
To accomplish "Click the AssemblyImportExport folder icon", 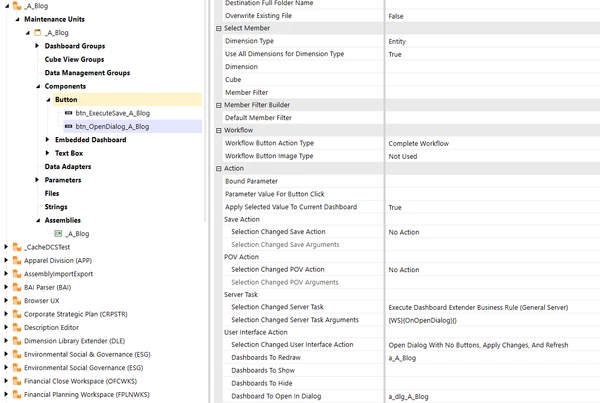I will [17, 274].
